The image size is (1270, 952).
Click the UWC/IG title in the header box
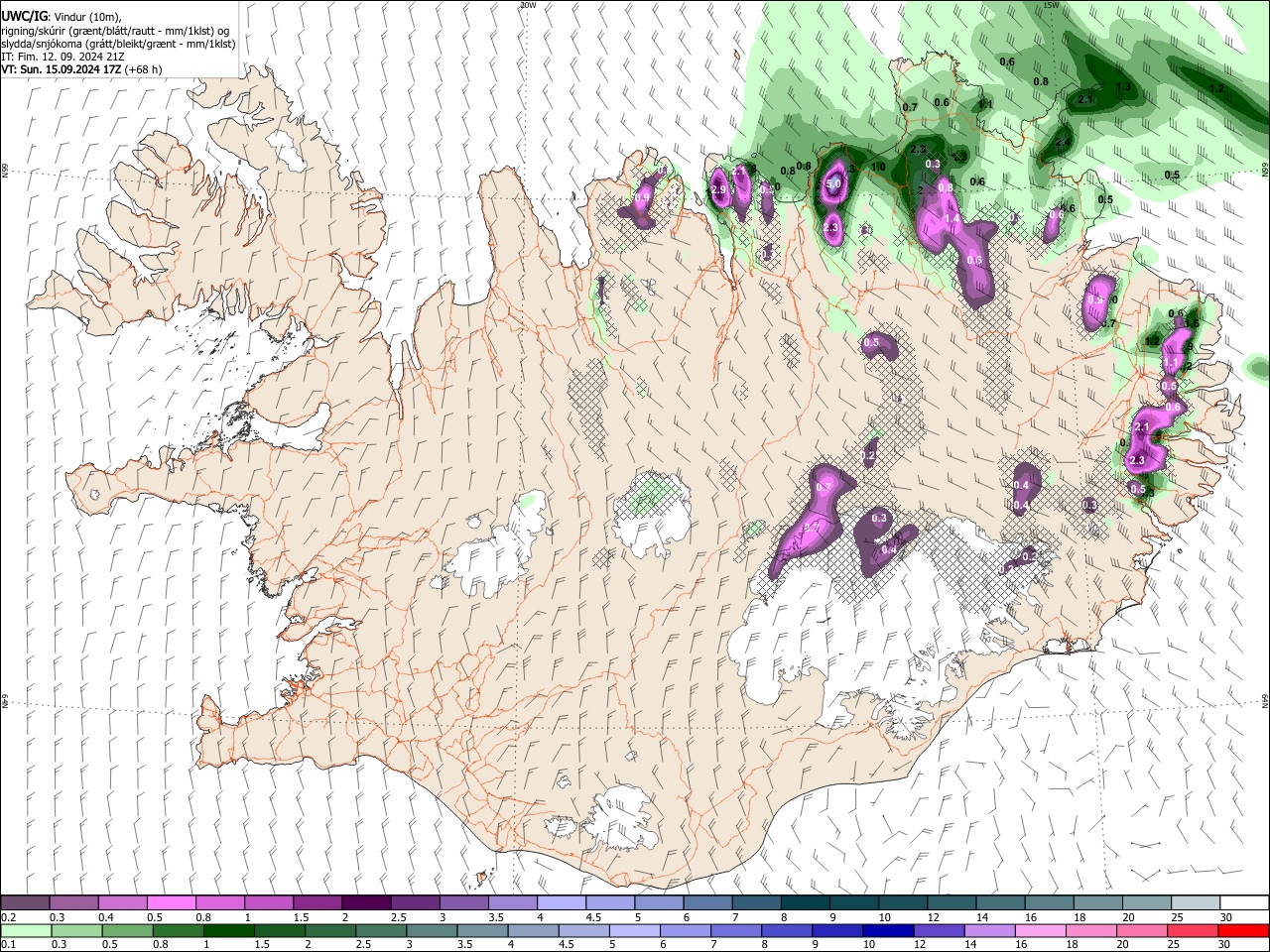(x=25, y=16)
